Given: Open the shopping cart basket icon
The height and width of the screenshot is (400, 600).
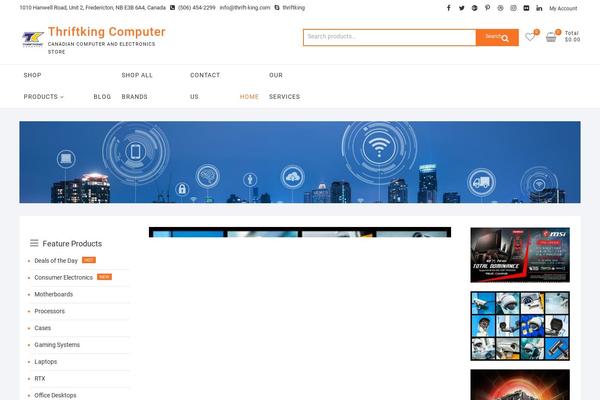Looking at the screenshot, I should point(551,37).
